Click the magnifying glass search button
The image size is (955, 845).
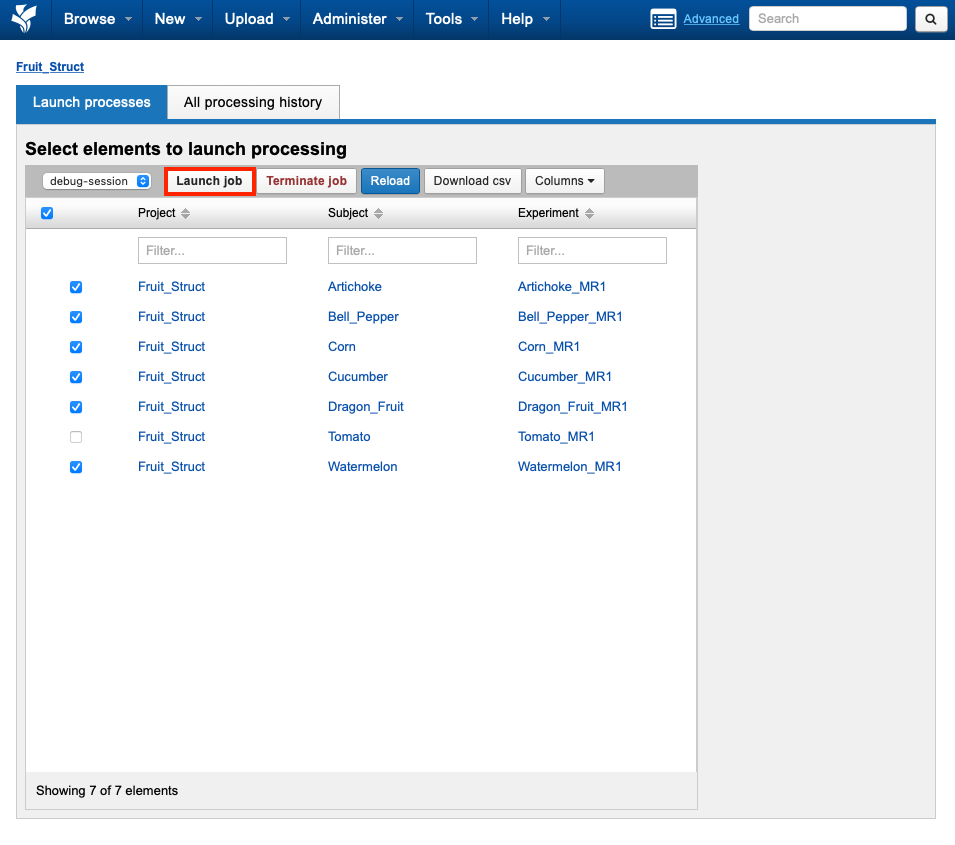[x=930, y=19]
